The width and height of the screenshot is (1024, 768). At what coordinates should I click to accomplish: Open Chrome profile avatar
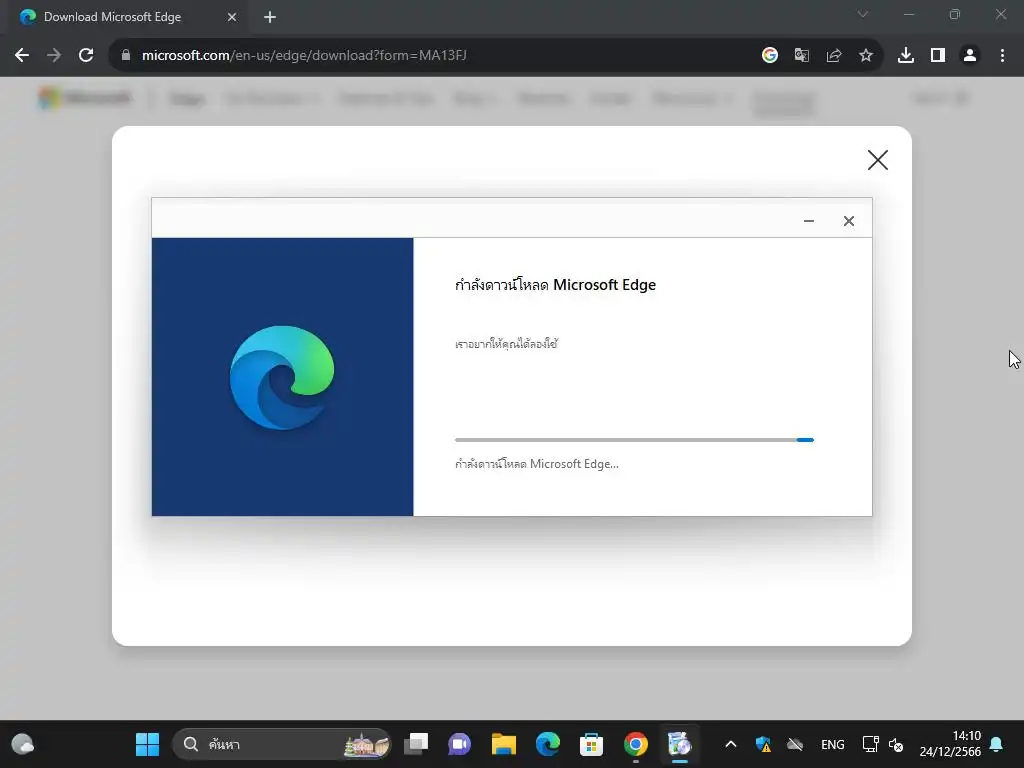pos(970,56)
